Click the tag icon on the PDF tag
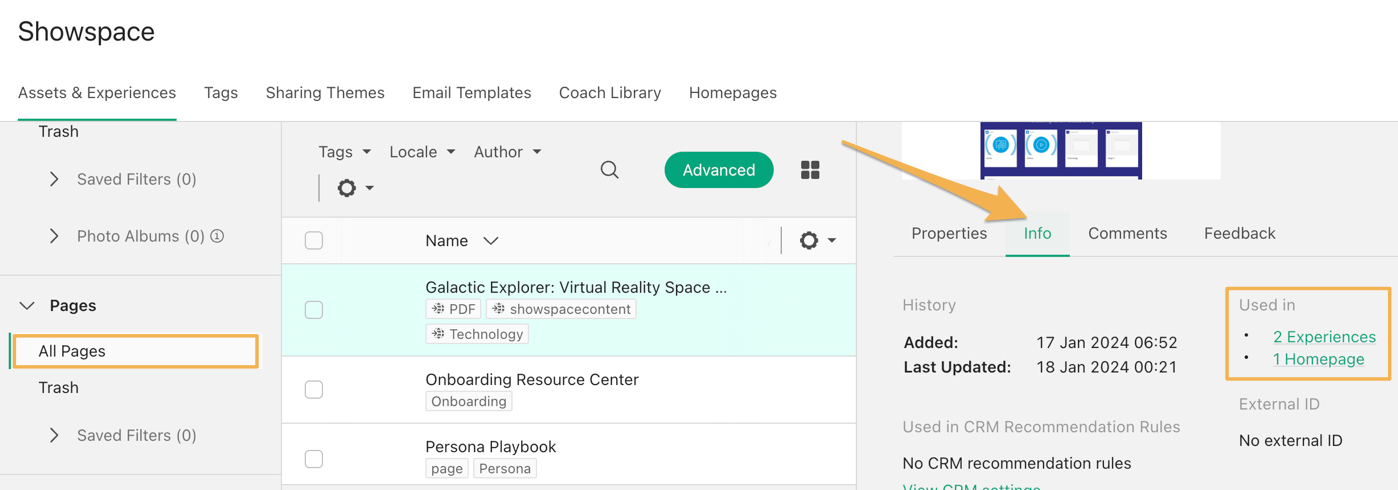Screen dimensions: 1398x490 tap(438, 309)
